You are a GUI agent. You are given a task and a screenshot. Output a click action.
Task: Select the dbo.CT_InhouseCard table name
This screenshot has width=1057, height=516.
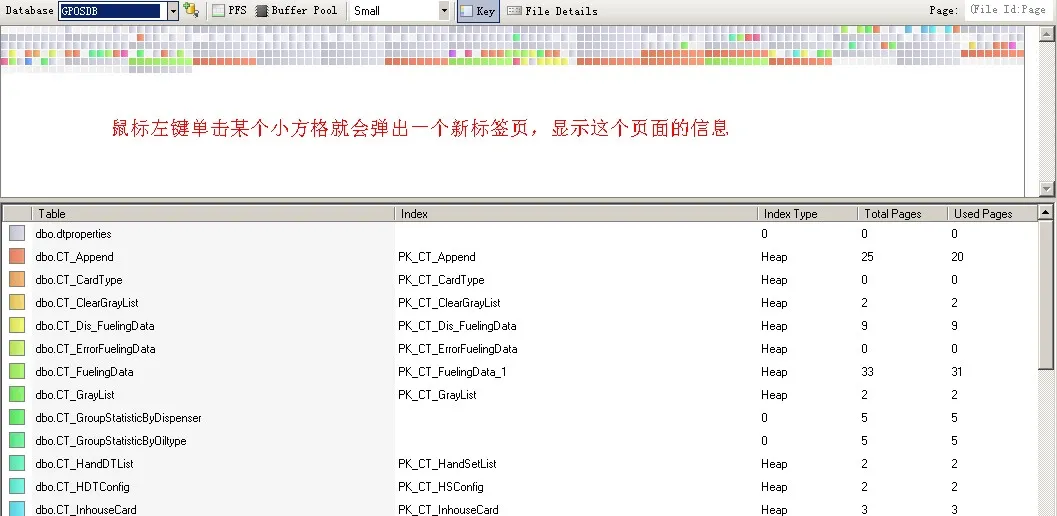coord(86,509)
